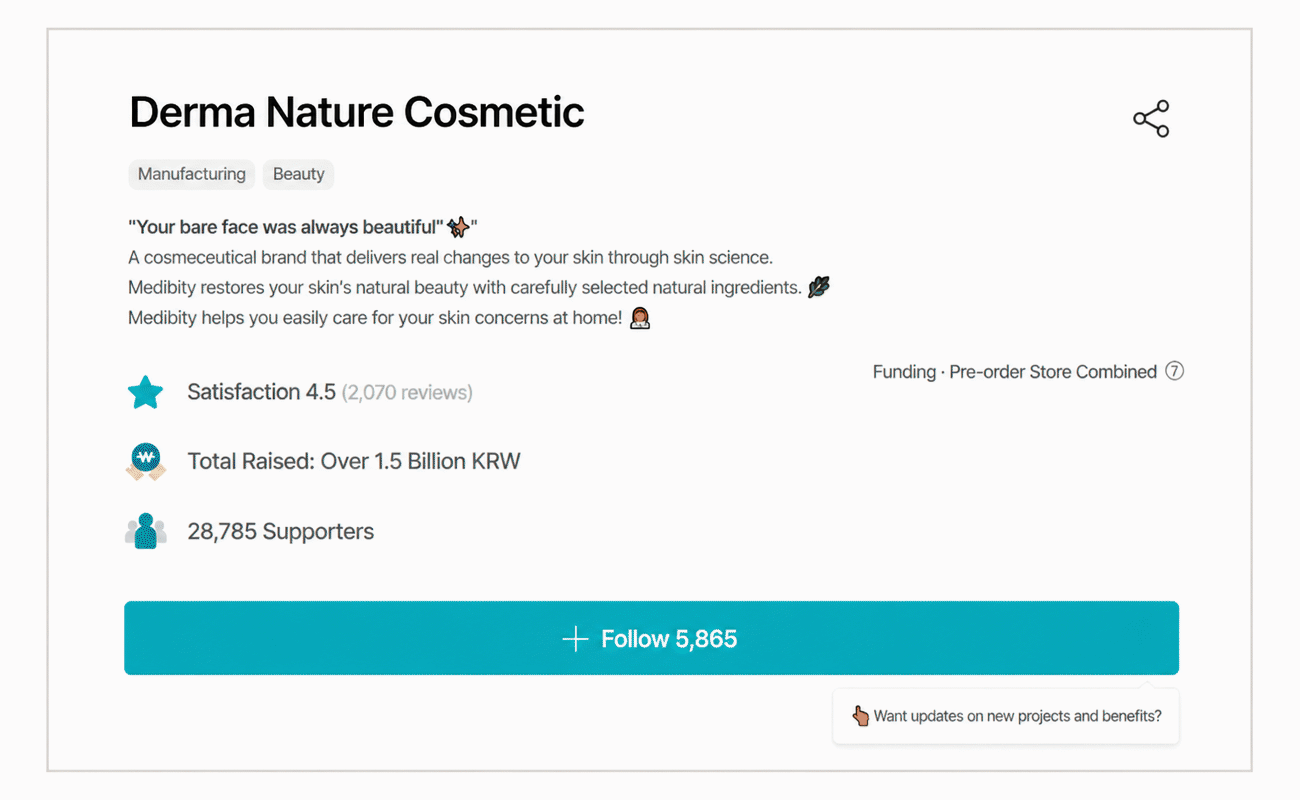The image size is (1300, 800).
Task: Click Total Raised: Over 1.5 Billion KRW
Action: [x=354, y=461]
